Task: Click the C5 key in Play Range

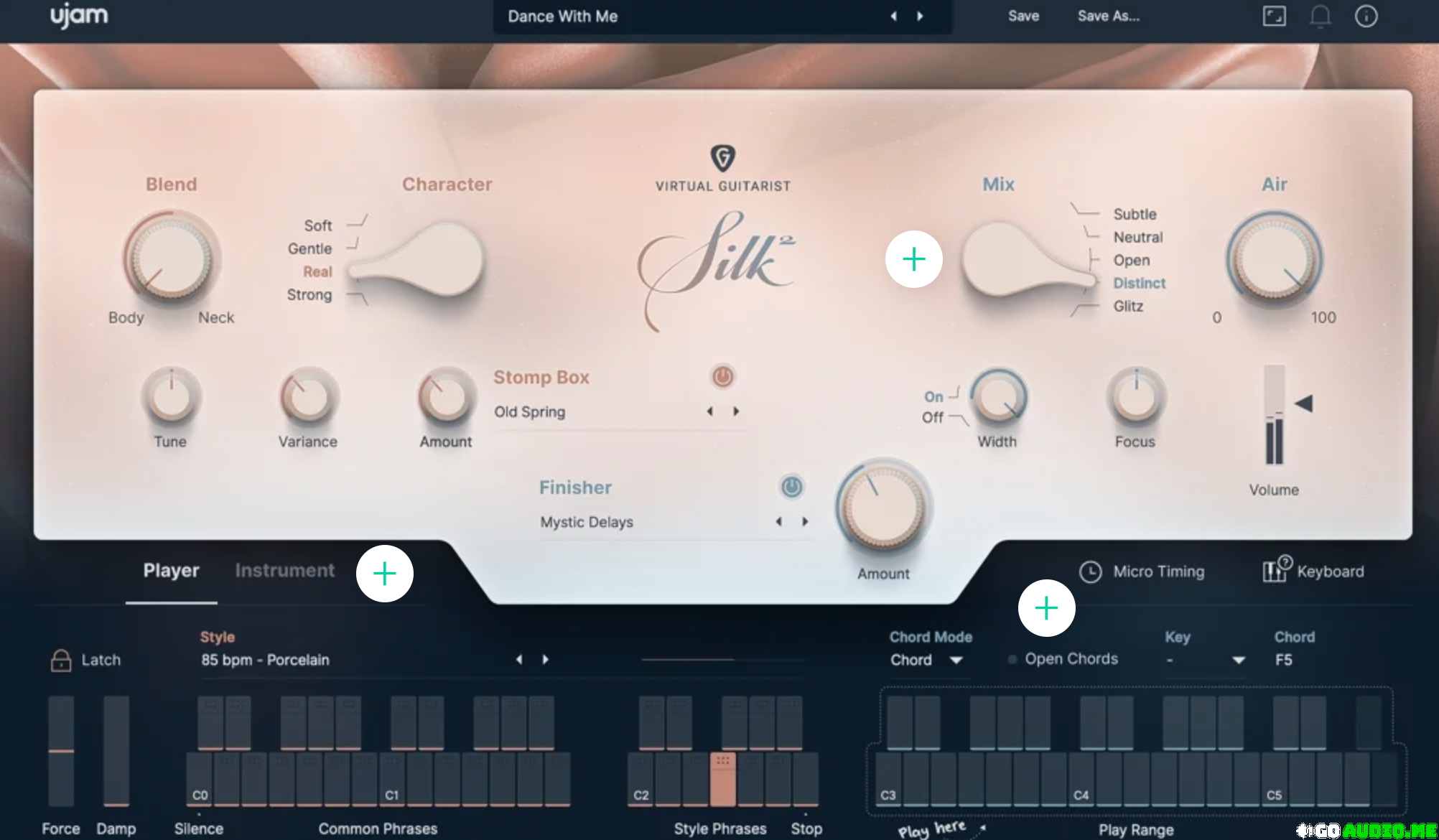Action: click(x=1275, y=779)
